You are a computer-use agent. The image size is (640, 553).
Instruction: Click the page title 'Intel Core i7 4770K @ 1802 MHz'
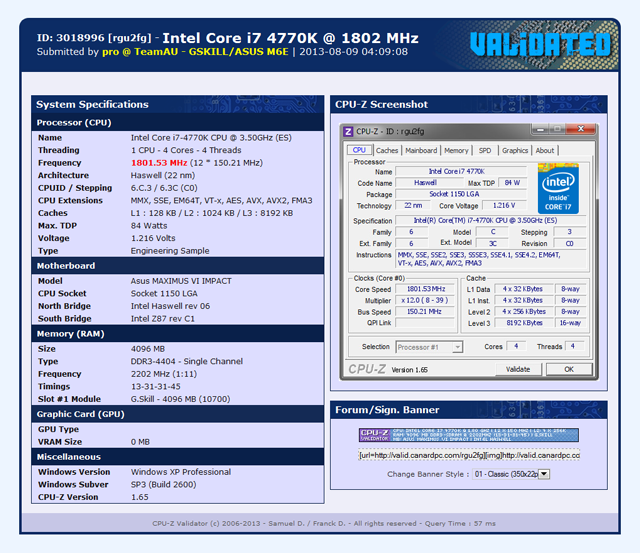coord(291,38)
